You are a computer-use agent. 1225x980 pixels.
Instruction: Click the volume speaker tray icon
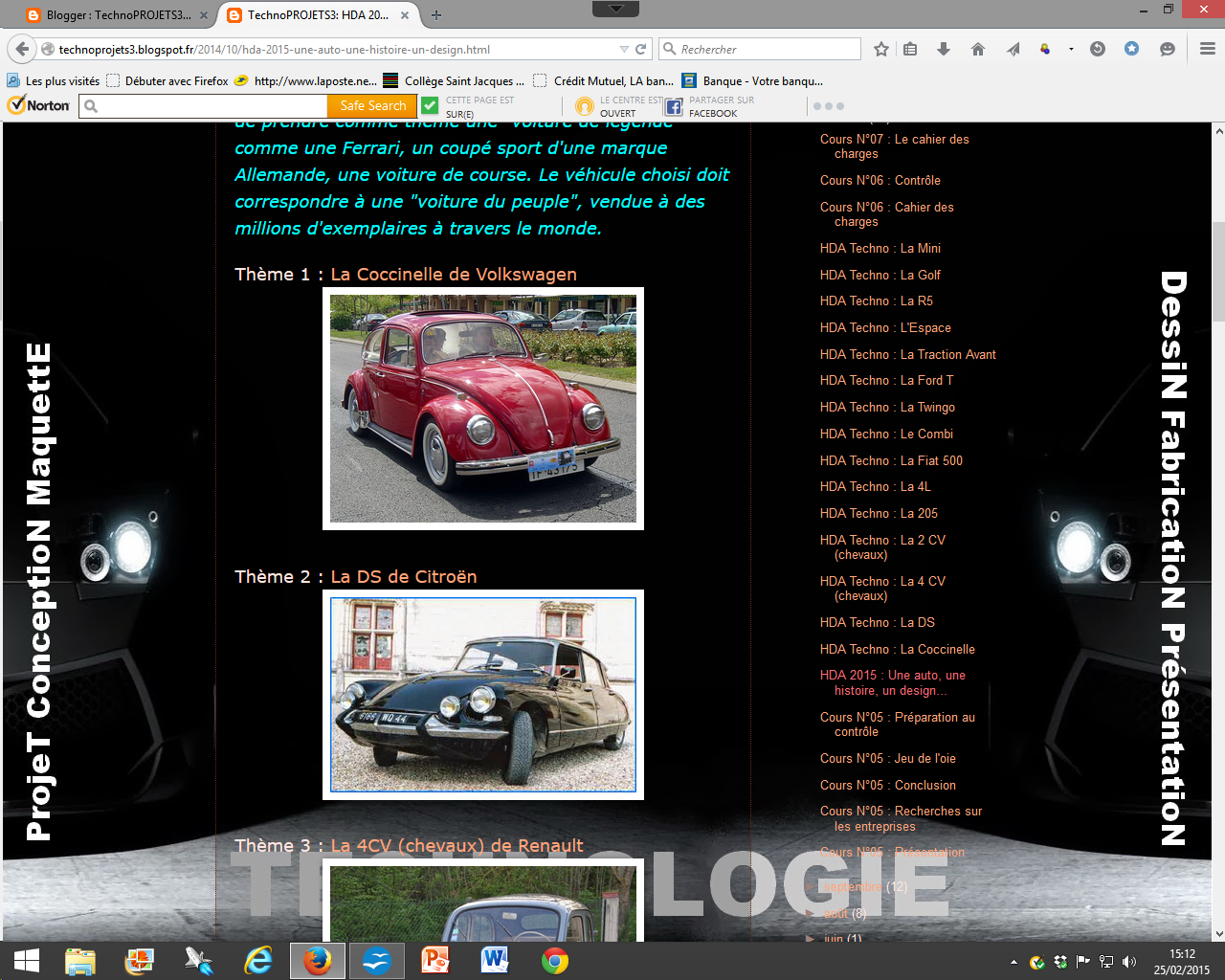coord(1129,962)
